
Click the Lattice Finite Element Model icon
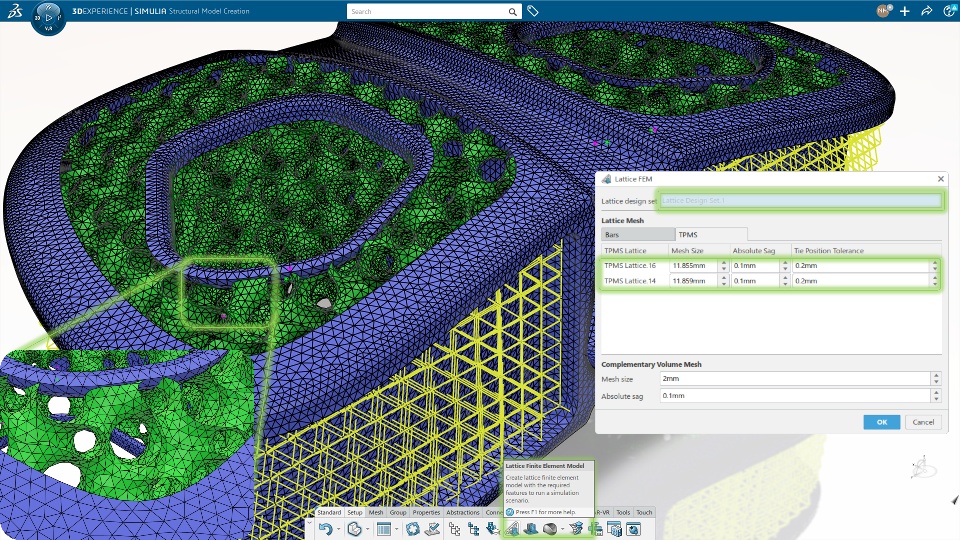pyautogui.click(x=512, y=529)
